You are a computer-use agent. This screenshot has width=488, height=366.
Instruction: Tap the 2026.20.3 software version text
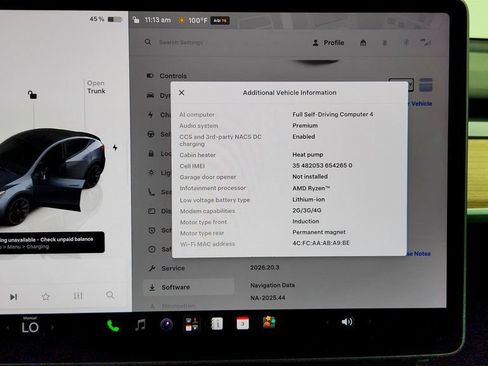[x=265, y=267]
